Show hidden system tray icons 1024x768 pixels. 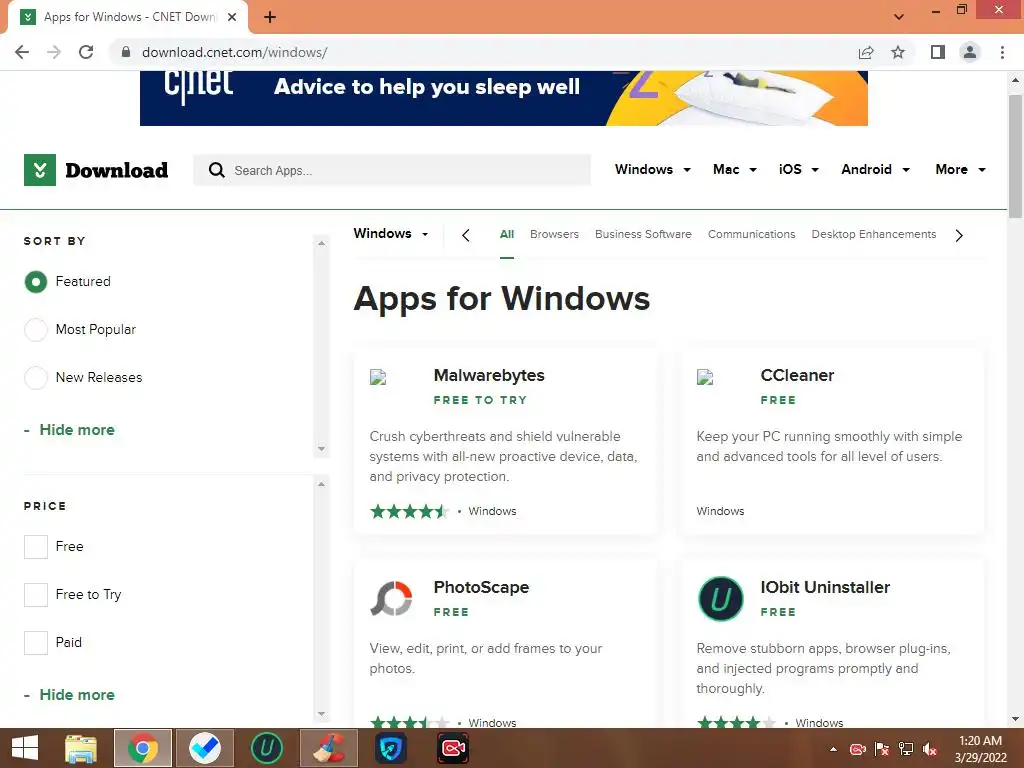tap(833, 749)
